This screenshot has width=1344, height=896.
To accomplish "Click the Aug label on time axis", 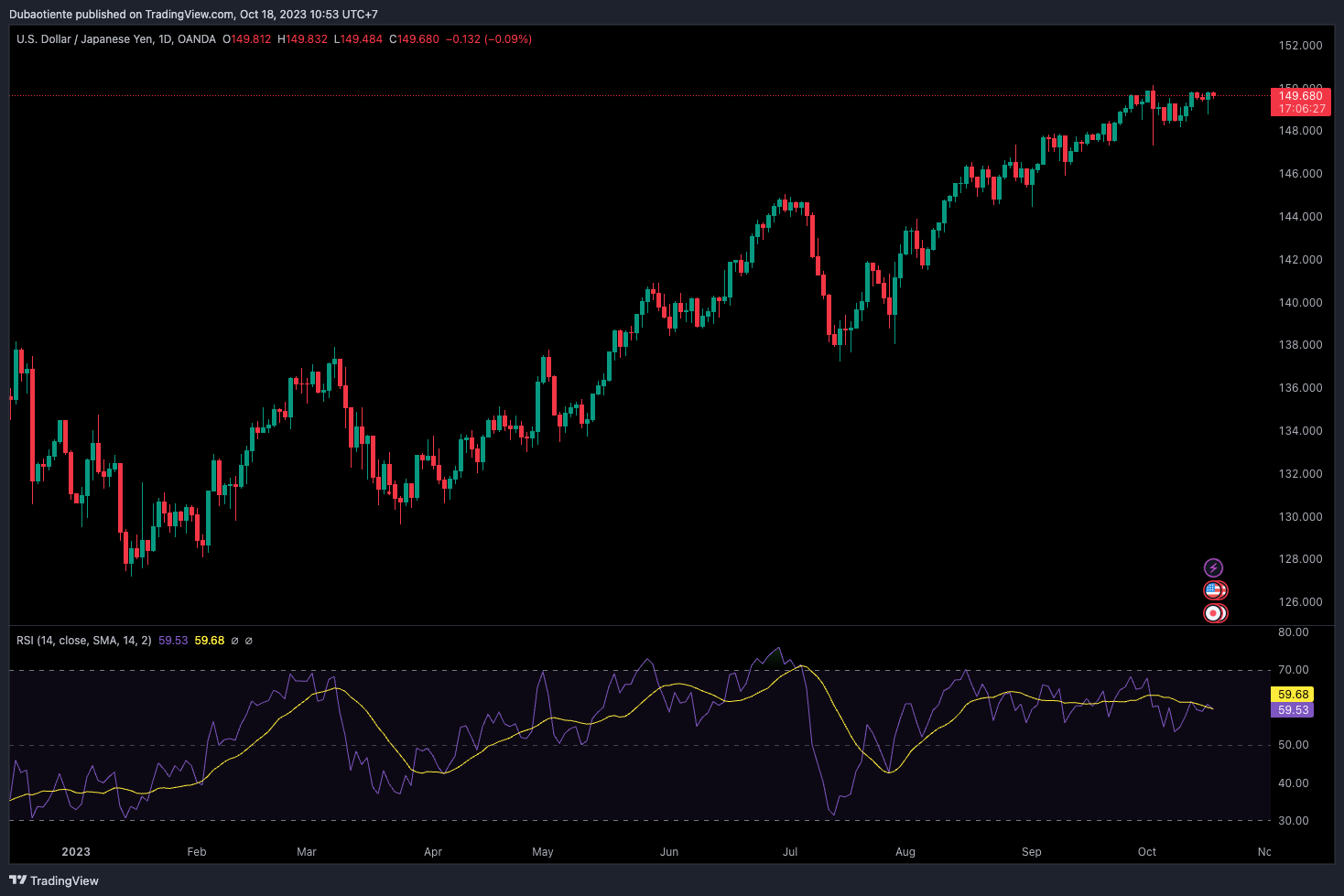I will [x=905, y=852].
